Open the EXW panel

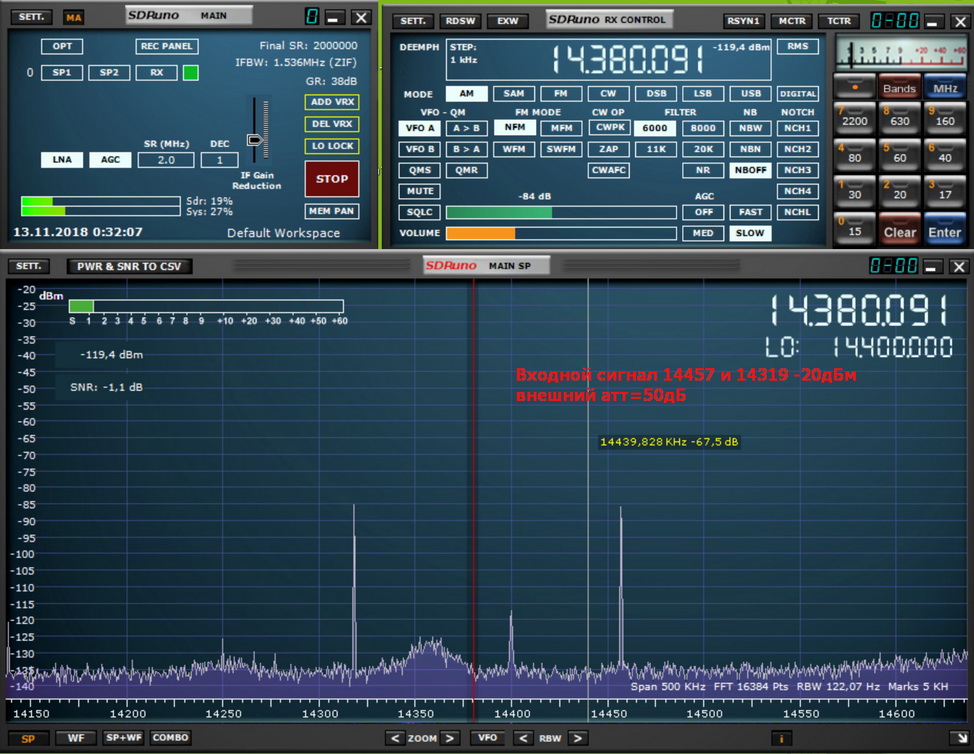pyautogui.click(x=507, y=21)
